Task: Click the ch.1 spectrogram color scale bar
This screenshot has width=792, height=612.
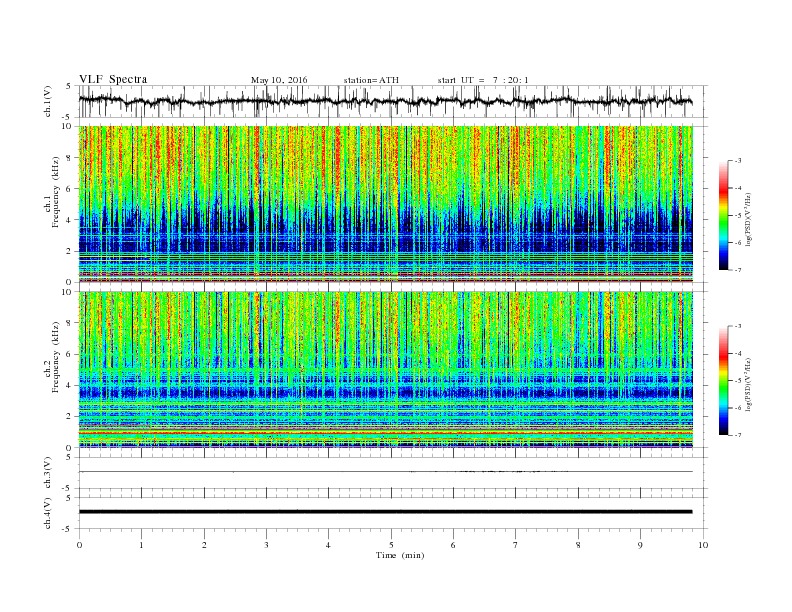Action: (723, 215)
